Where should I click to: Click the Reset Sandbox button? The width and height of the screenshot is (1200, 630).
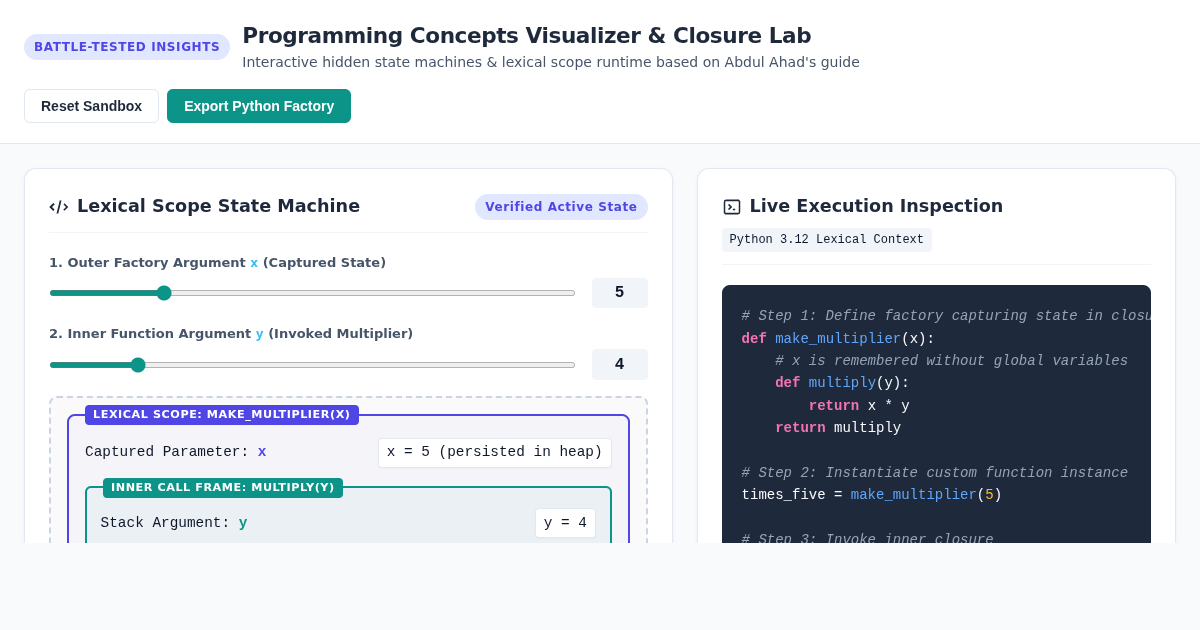tap(91, 106)
